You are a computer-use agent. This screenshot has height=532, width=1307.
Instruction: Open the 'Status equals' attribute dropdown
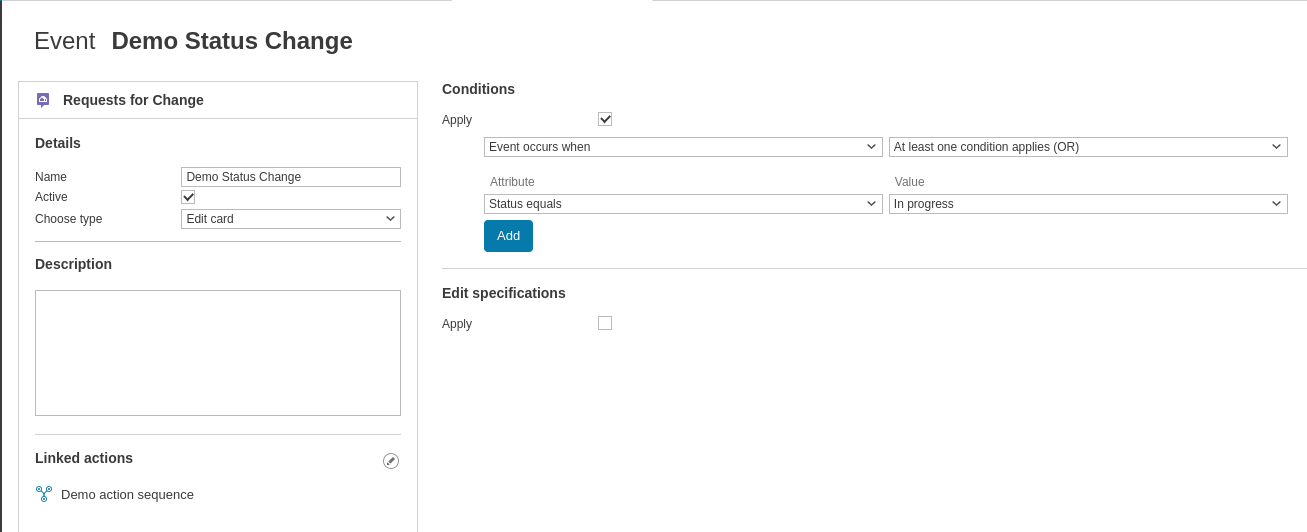[683, 204]
